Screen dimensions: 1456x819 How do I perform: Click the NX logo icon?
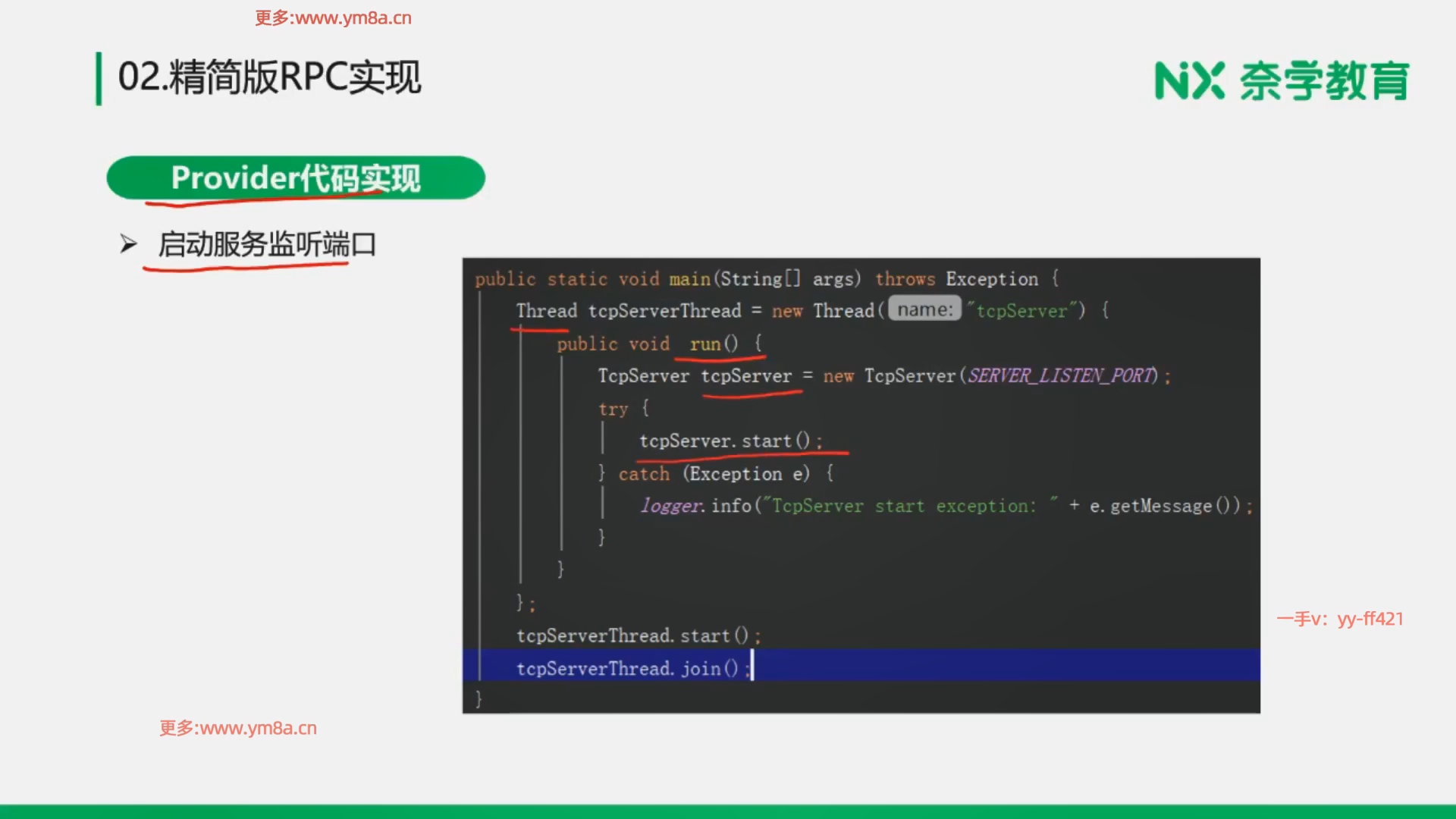pos(1188,80)
